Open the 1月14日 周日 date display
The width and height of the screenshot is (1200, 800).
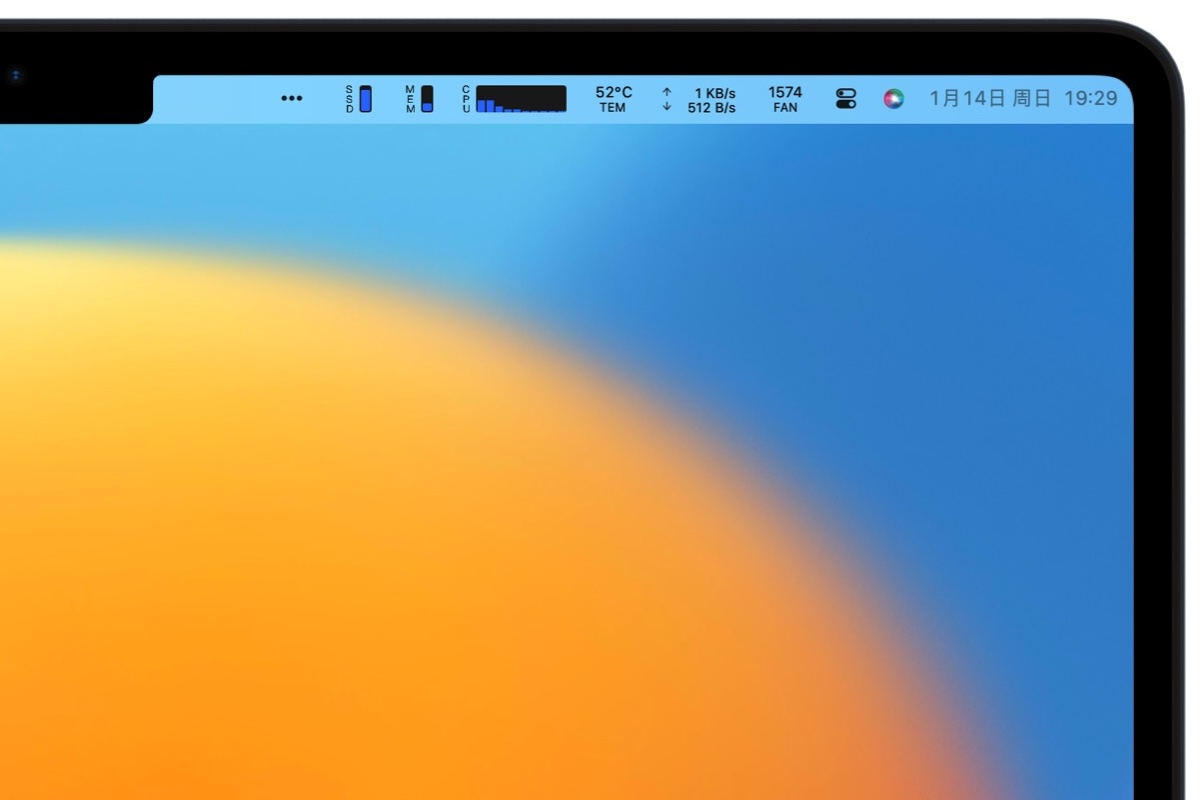[990, 98]
